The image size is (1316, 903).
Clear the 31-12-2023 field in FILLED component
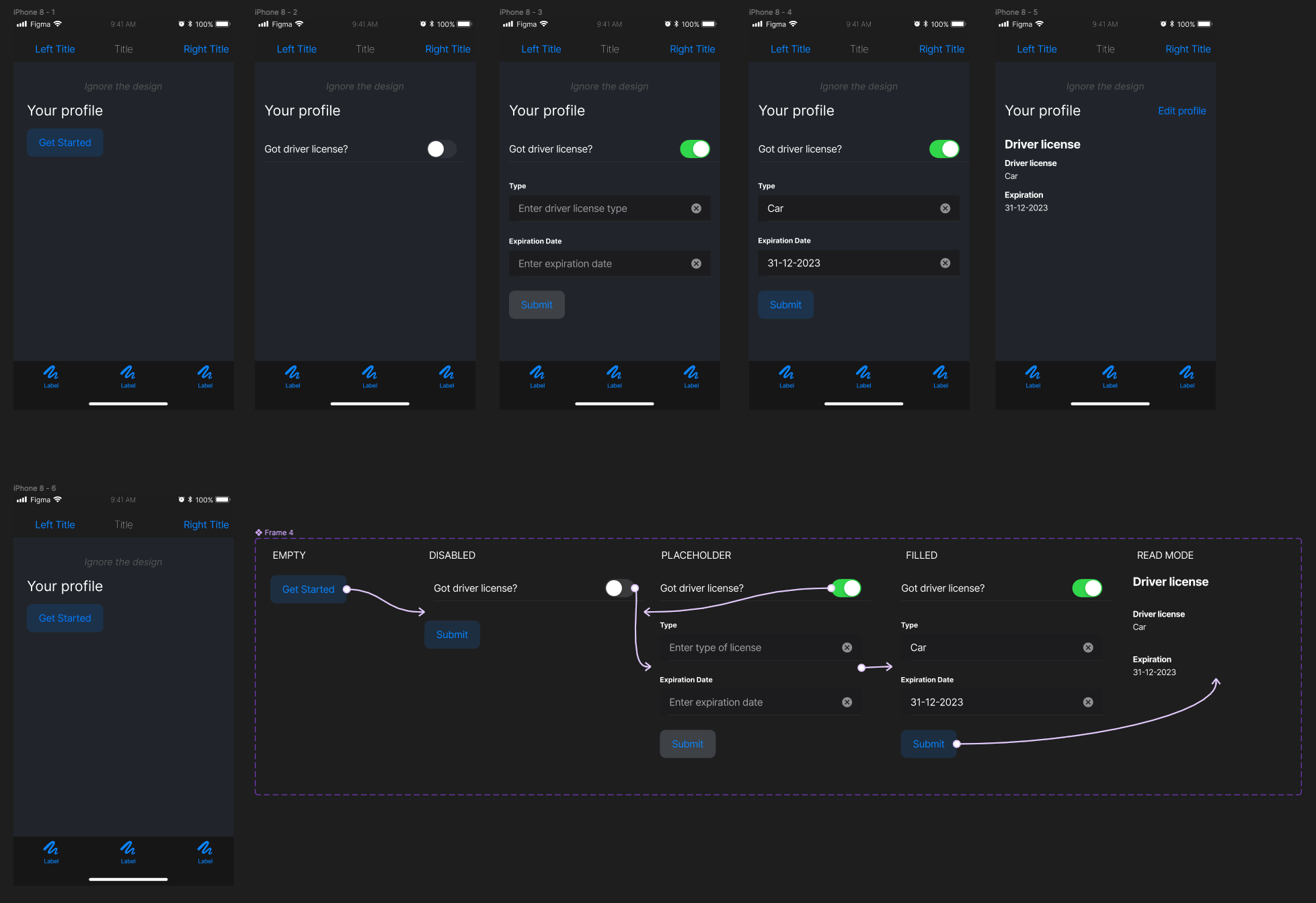click(1088, 702)
